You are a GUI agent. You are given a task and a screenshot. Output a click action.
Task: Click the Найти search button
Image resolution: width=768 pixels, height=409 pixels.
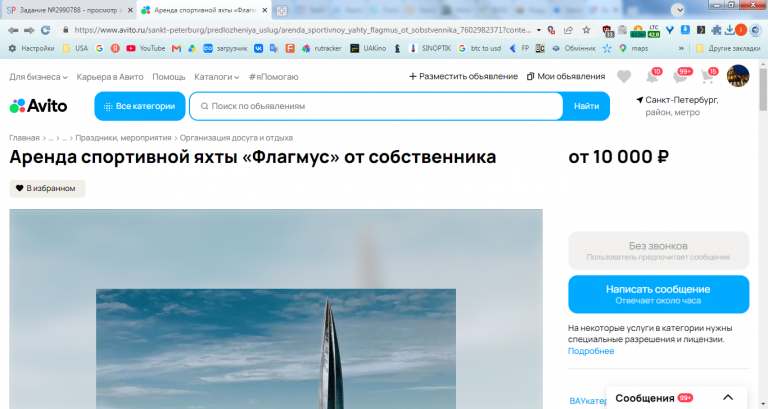[x=586, y=106]
